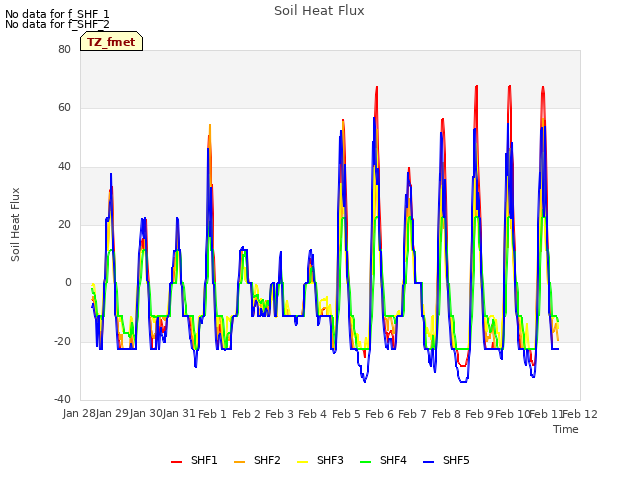640x480 pixels.
Task: Select SHF3 legend entry
Action: point(320,460)
